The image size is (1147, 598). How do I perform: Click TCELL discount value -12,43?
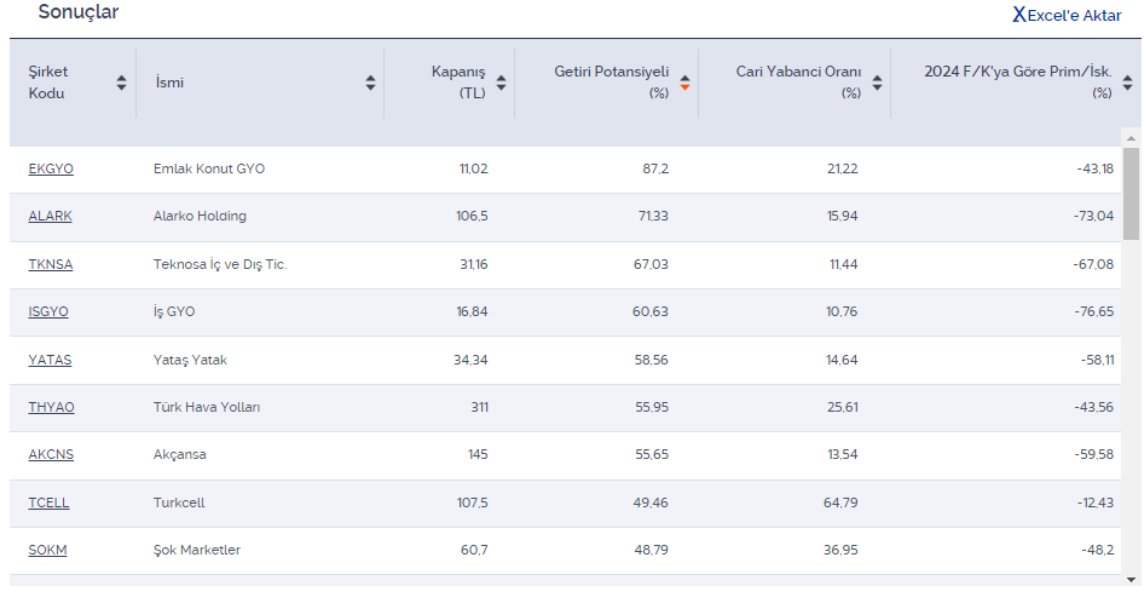point(1095,502)
